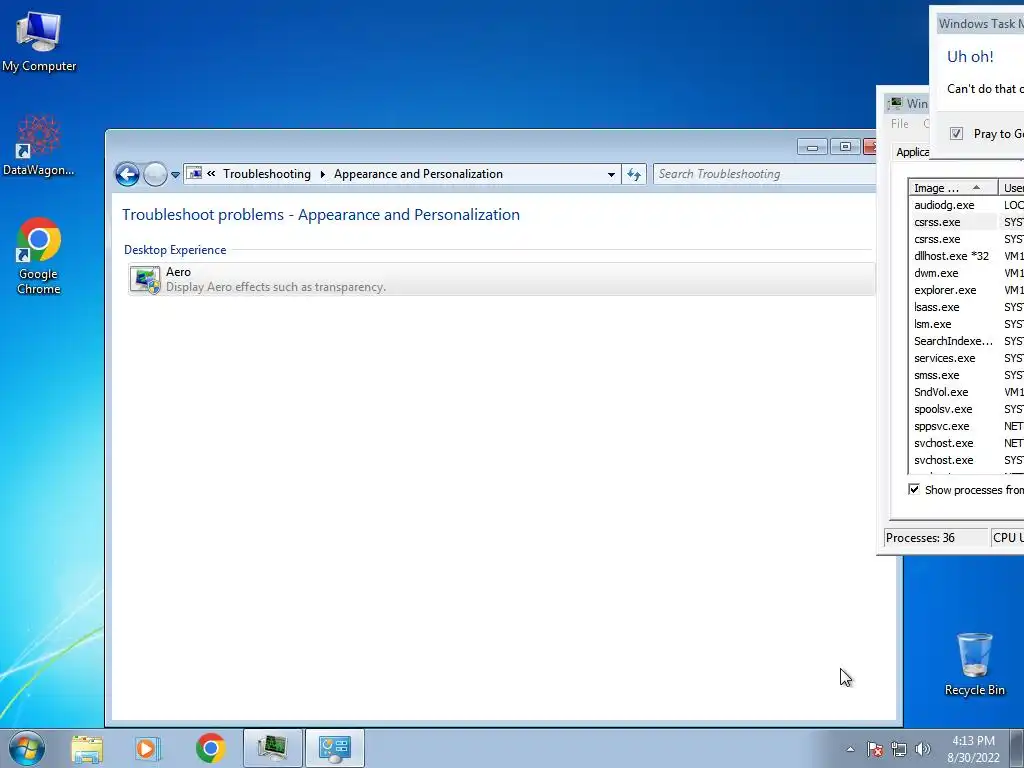Select audiodg.exe process row
The width and height of the screenshot is (1024, 768).
[967, 205]
